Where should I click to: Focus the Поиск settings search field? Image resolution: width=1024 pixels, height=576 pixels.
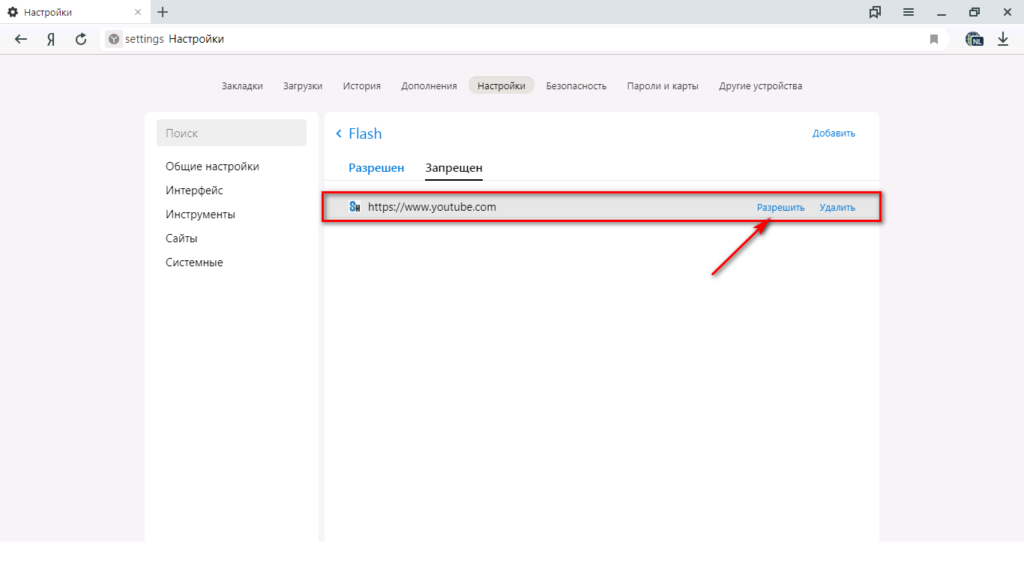pyautogui.click(x=231, y=133)
